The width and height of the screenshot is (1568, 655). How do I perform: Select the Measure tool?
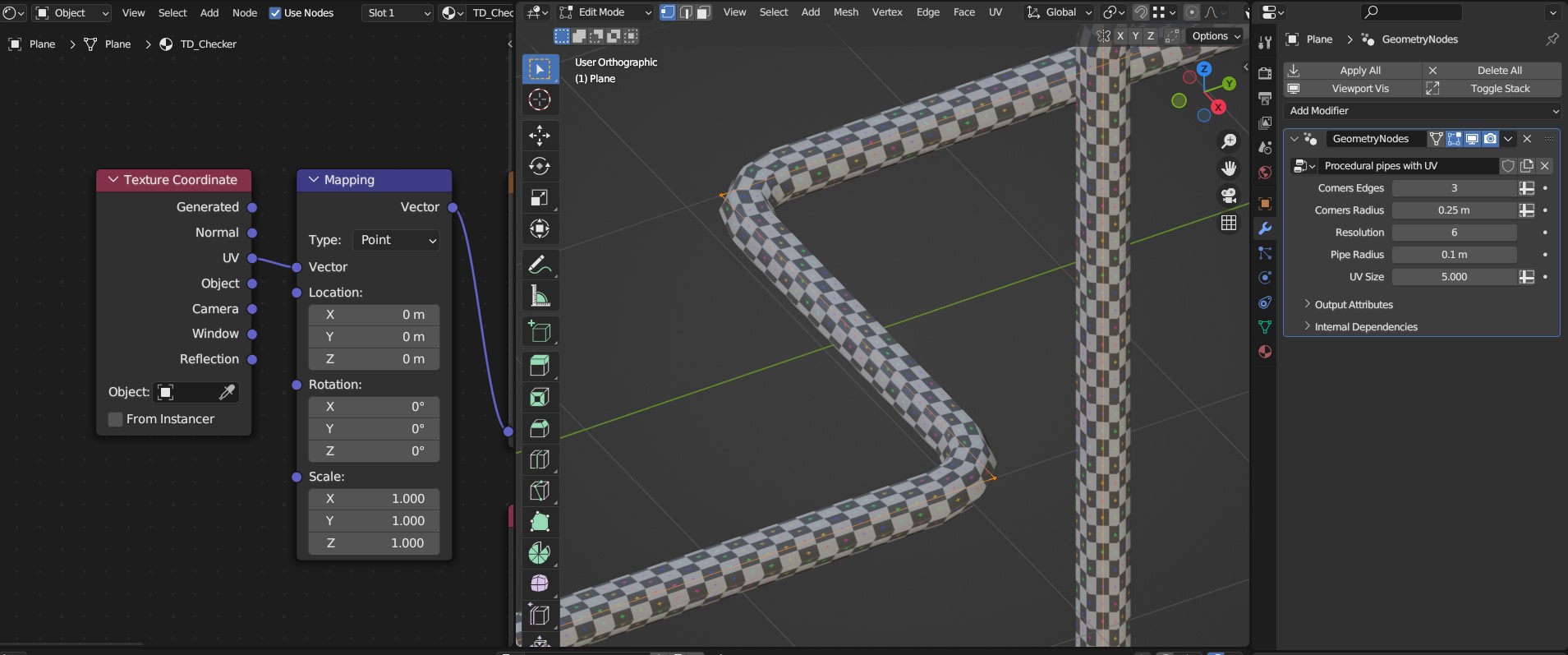(540, 296)
